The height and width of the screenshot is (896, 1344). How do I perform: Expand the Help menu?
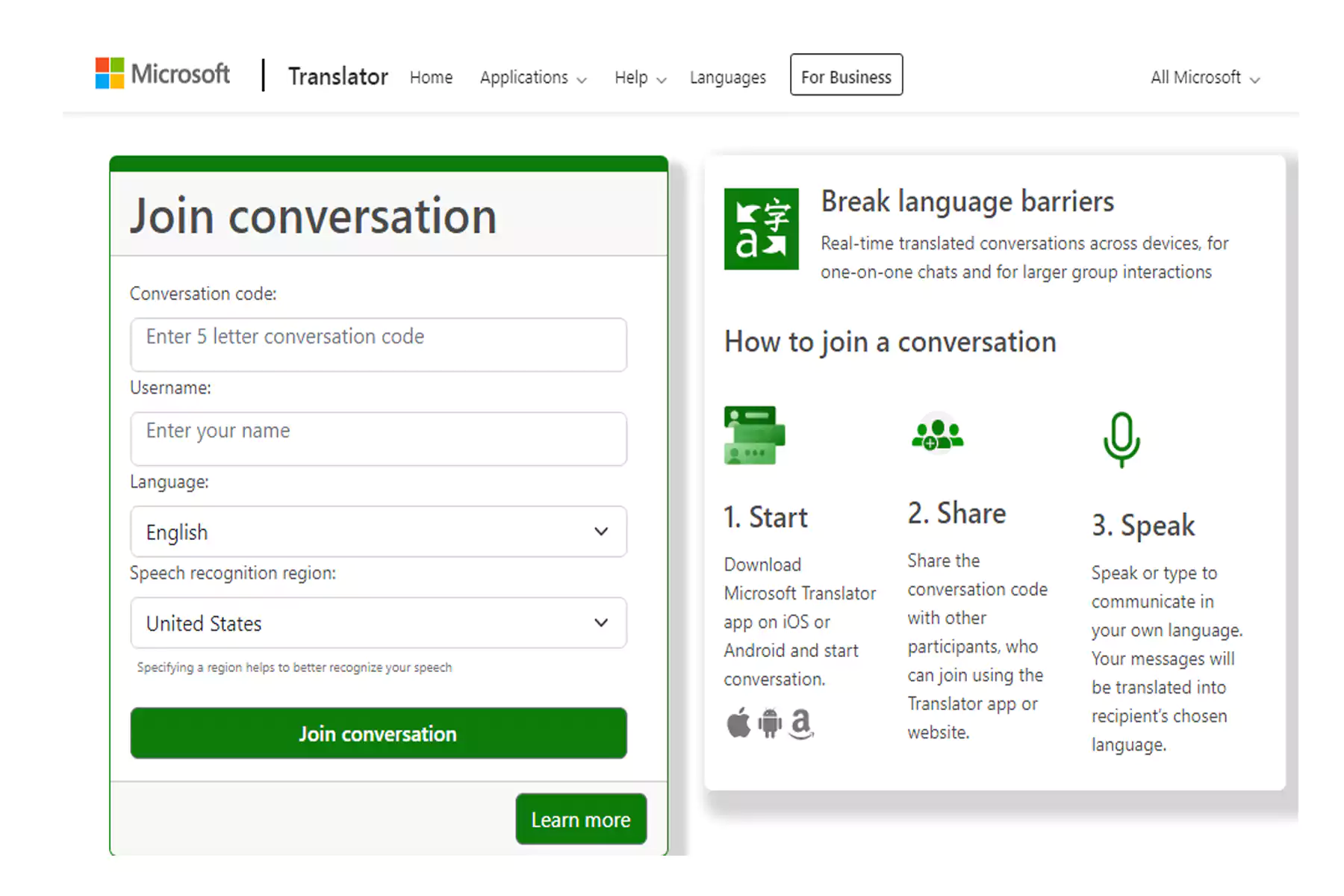[640, 78]
